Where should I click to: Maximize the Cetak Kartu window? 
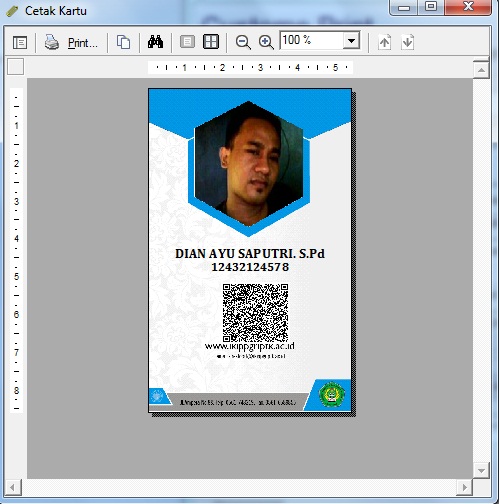[x=431, y=7]
